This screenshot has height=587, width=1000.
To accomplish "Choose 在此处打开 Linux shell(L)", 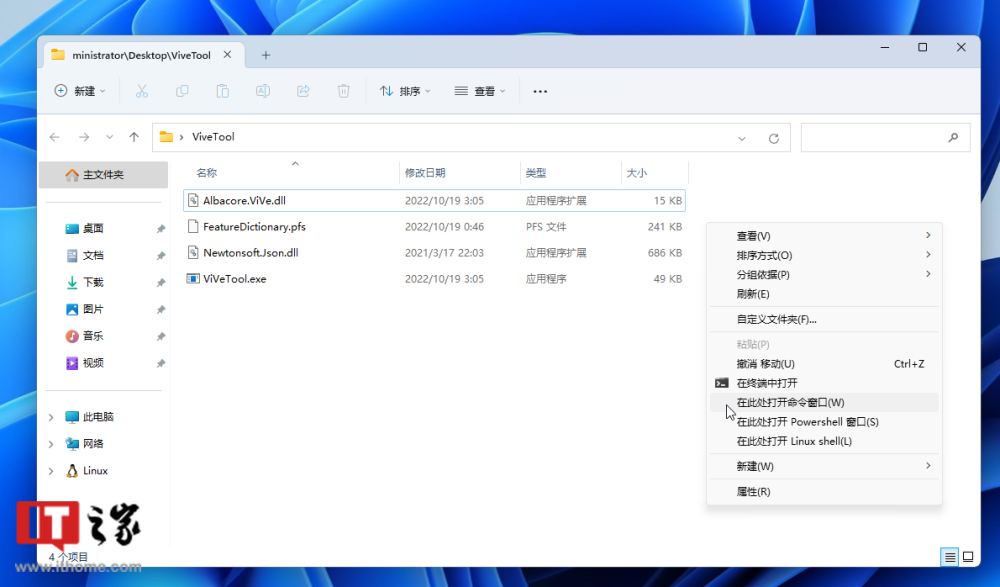I will click(x=824, y=441).
